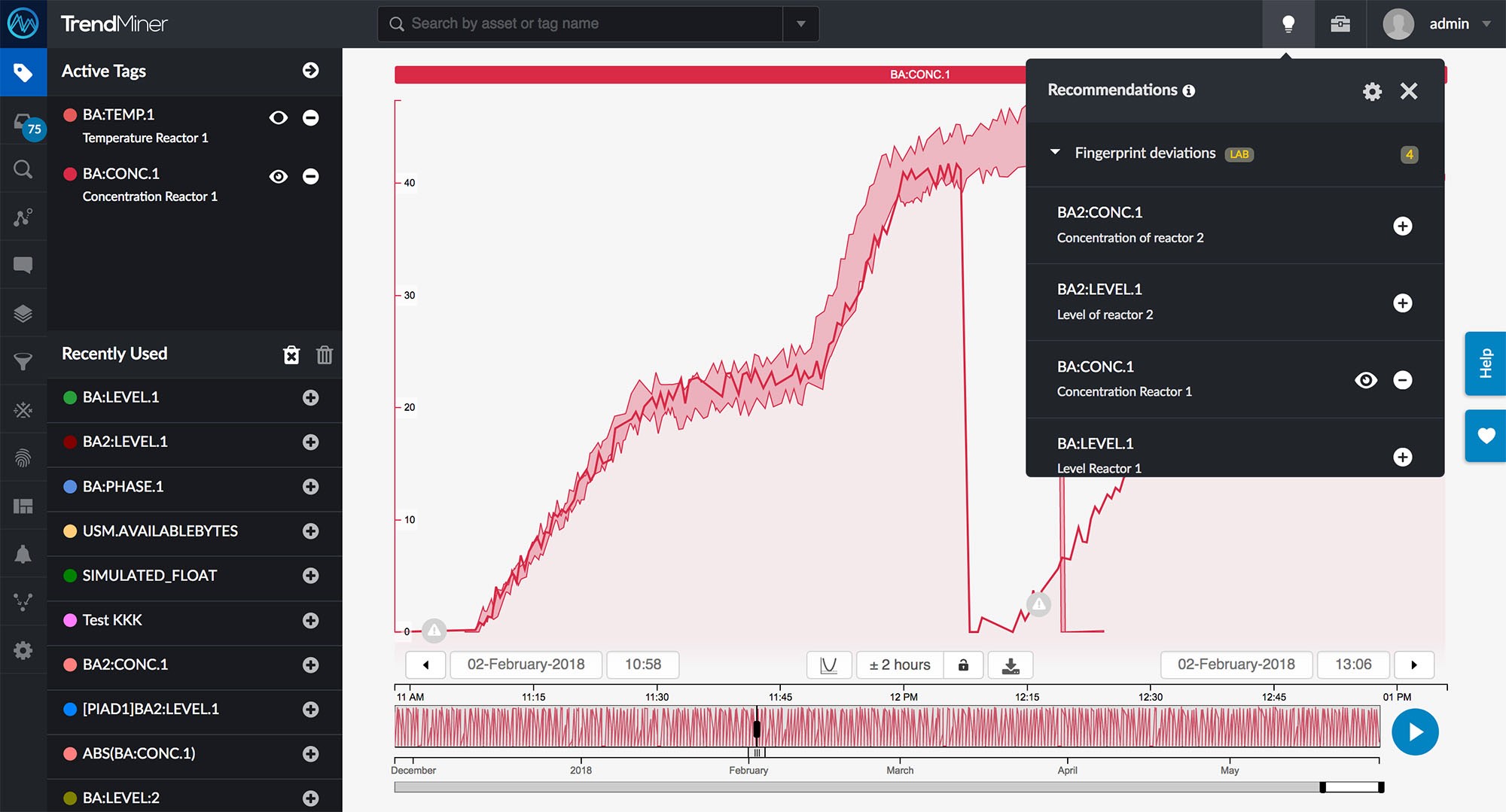Collapse Fingerprint deviations section
The image size is (1506, 812).
click(x=1055, y=152)
